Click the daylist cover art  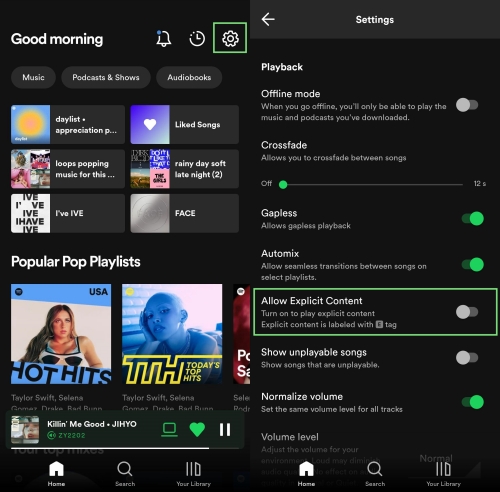click(x=31, y=125)
